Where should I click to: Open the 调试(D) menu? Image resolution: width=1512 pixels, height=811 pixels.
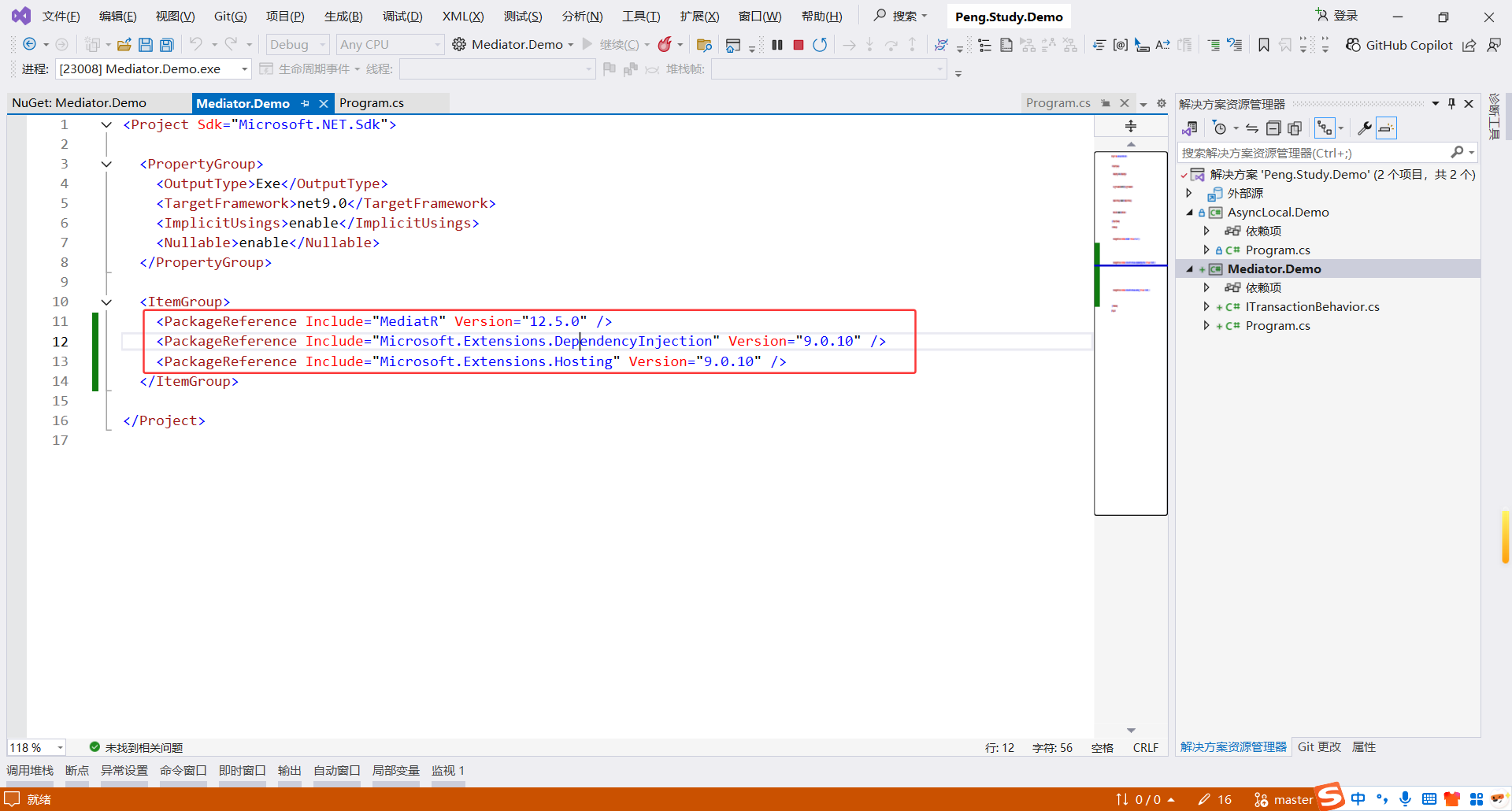[402, 16]
